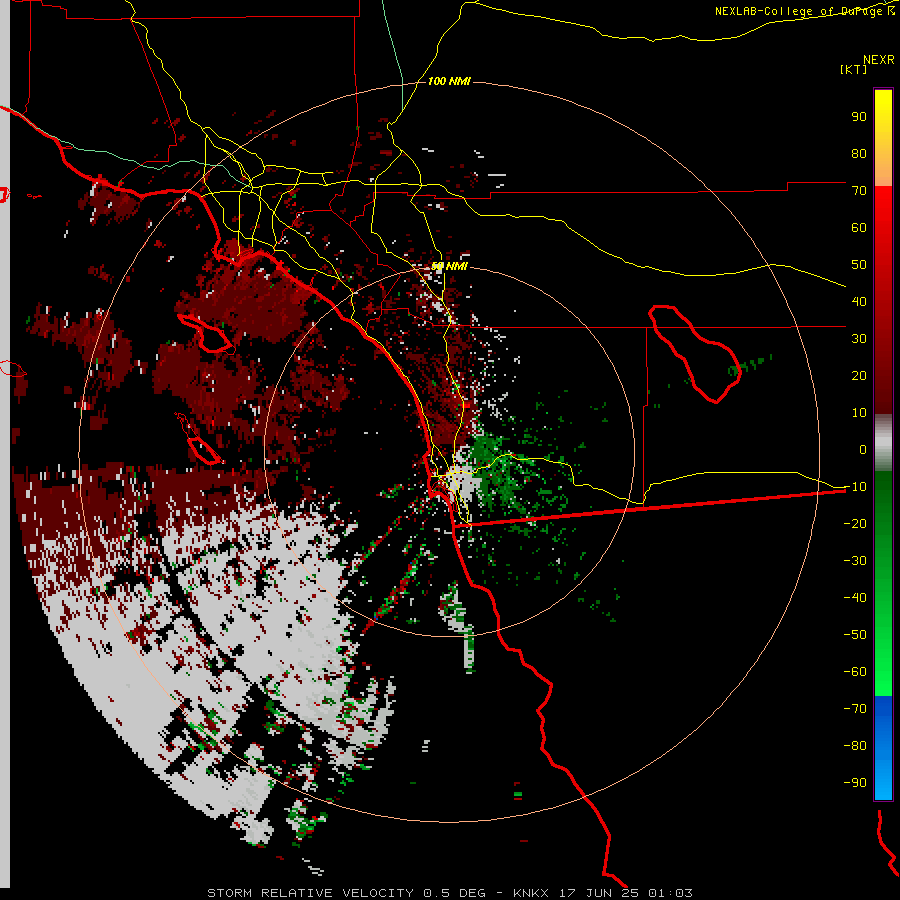The height and width of the screenshot is (900, 900).
Task: Select the -10 value on velocity scale
Action: (x=855, y=487)
